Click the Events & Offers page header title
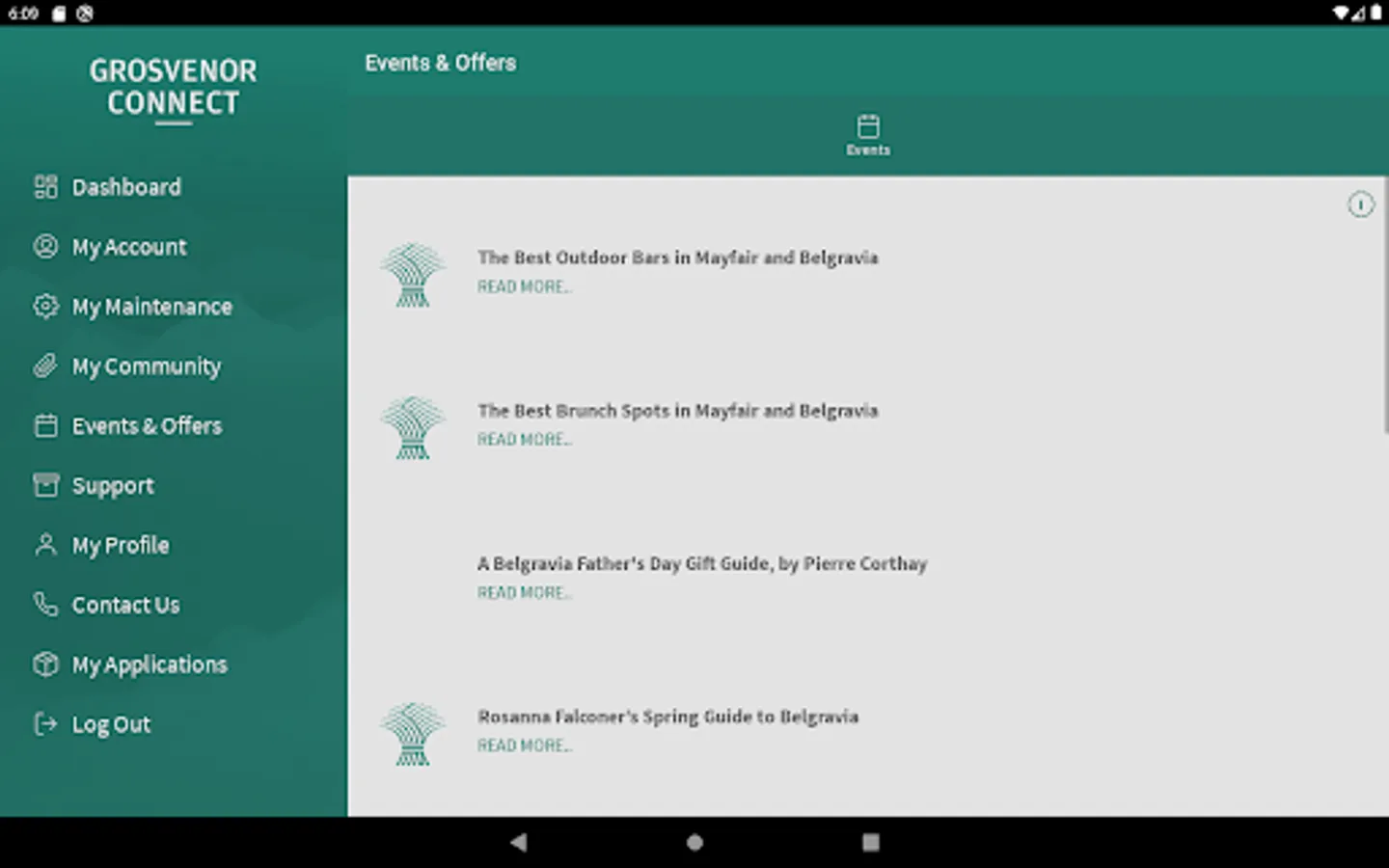Screen dimensions: 1389x868 pos(440,63)
